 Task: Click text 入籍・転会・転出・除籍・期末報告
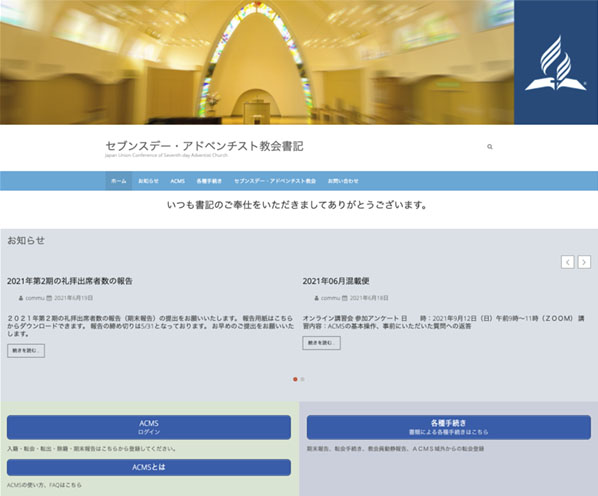(92, 449)
